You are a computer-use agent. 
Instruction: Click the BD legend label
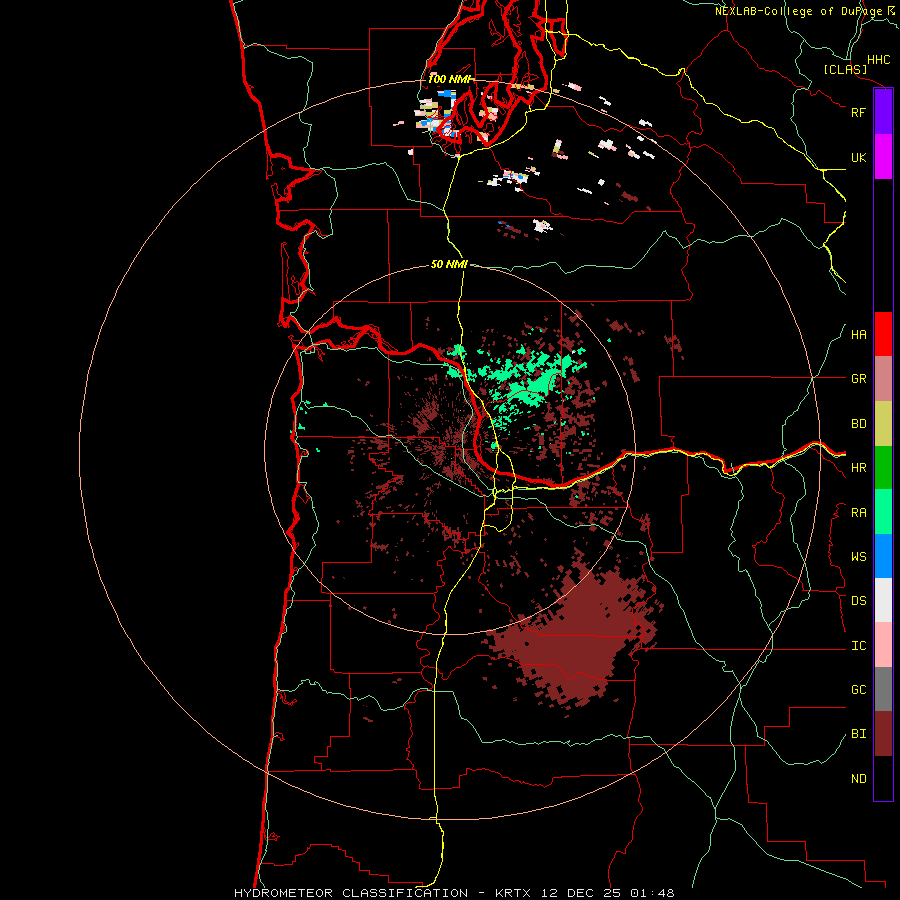(x=858, y=424)
